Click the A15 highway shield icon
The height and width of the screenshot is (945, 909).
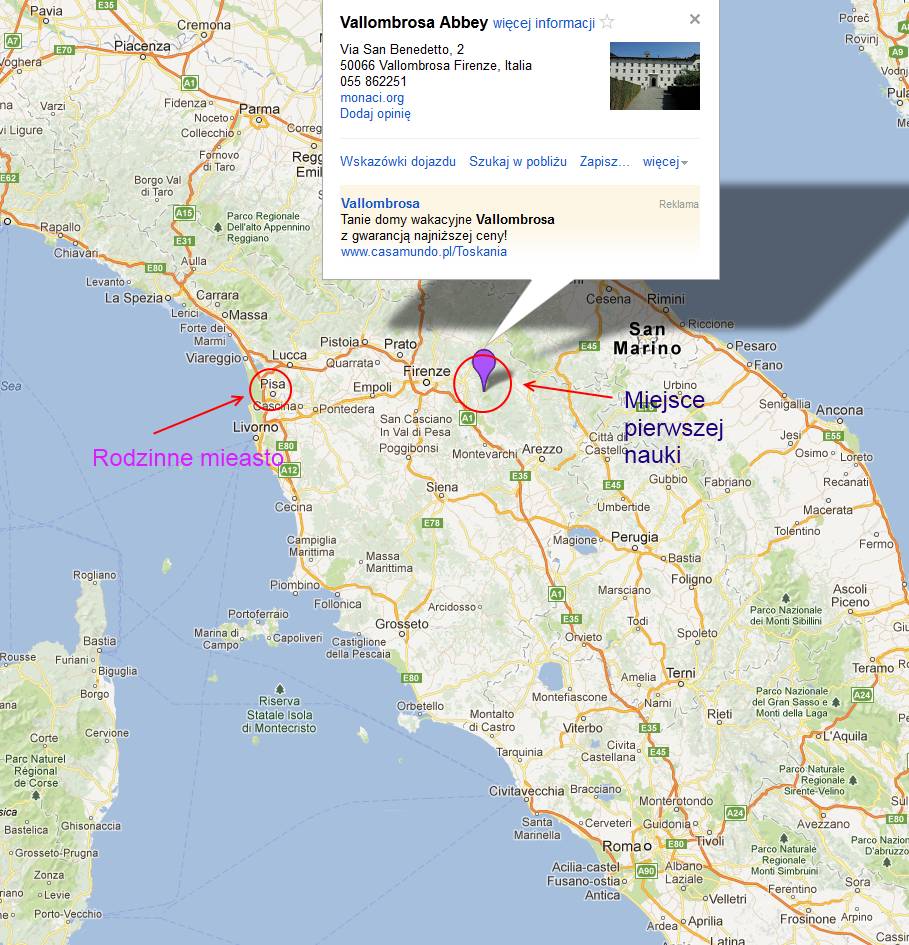[x=184, y=213]
